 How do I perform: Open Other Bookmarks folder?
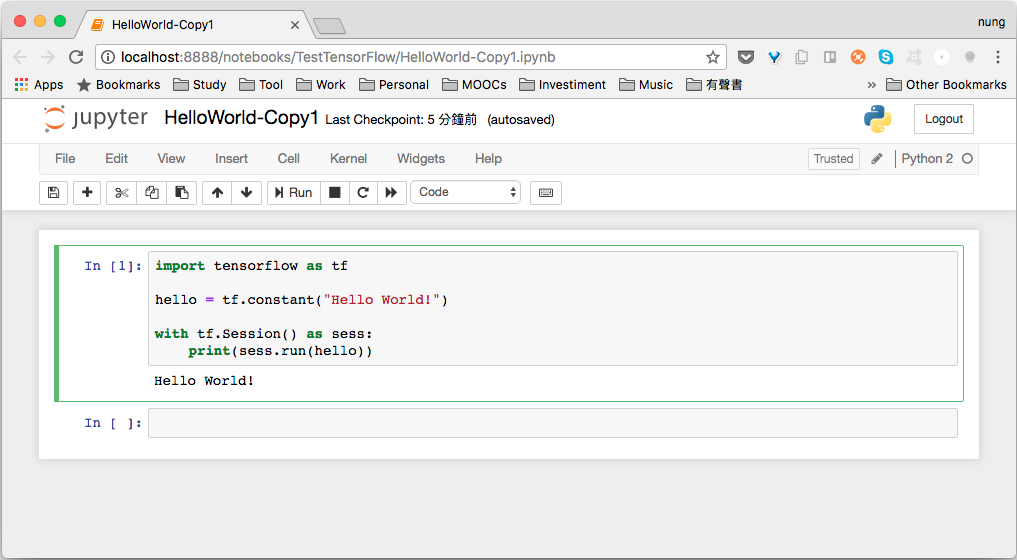[946, 85]
